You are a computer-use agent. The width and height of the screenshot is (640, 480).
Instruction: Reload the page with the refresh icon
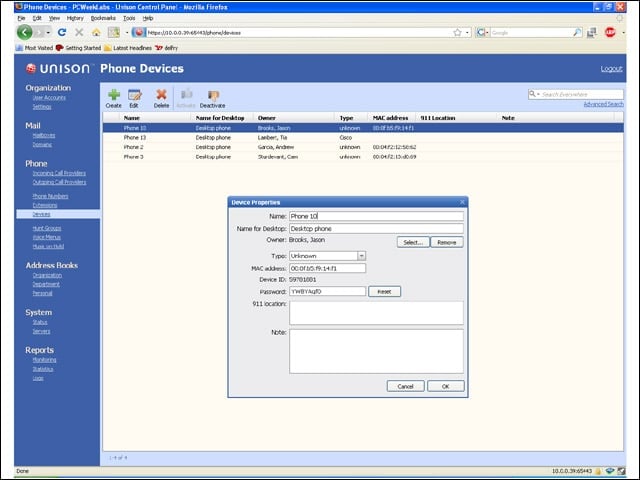click(62, 32)
